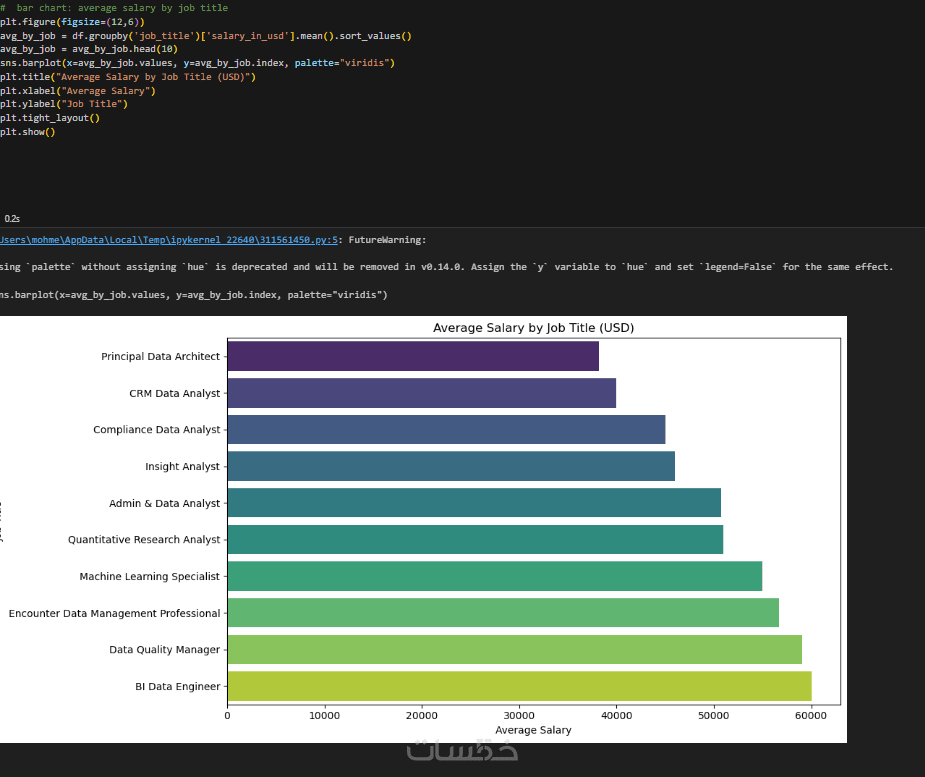Screen dimensions: 925x777
Task: Click the plt.tight_layout() code line
Action: point(50,118)
